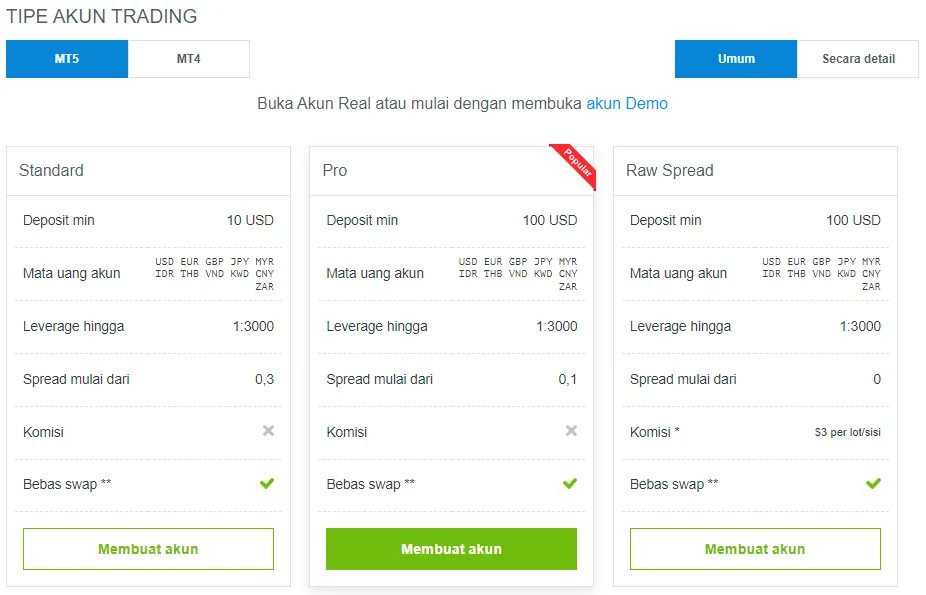Click the green checkmark for Standard Bebas swap
This screenshot has width=926, height=595.
click(267, 483)
